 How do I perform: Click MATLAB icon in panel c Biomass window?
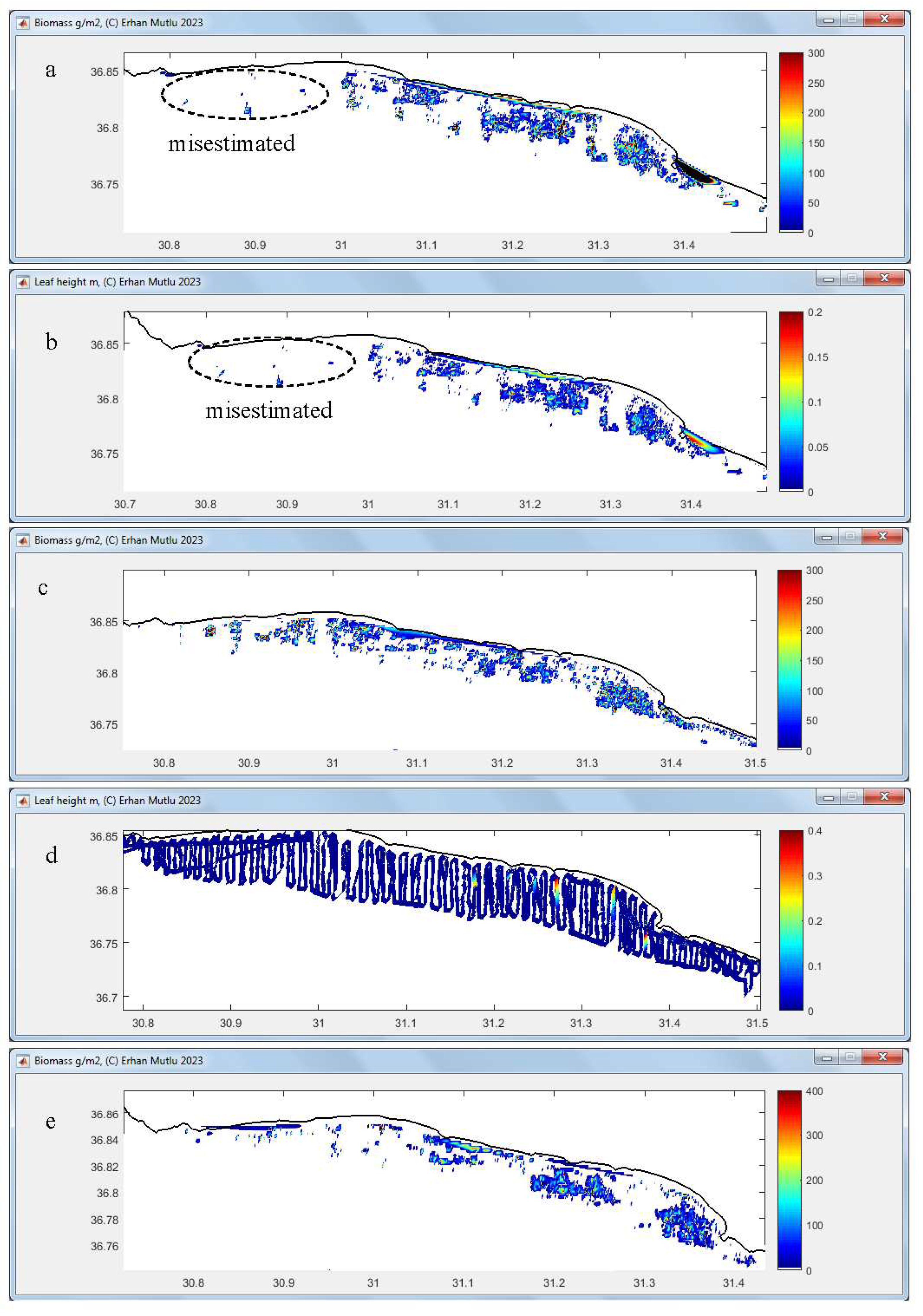pos(23,540)
